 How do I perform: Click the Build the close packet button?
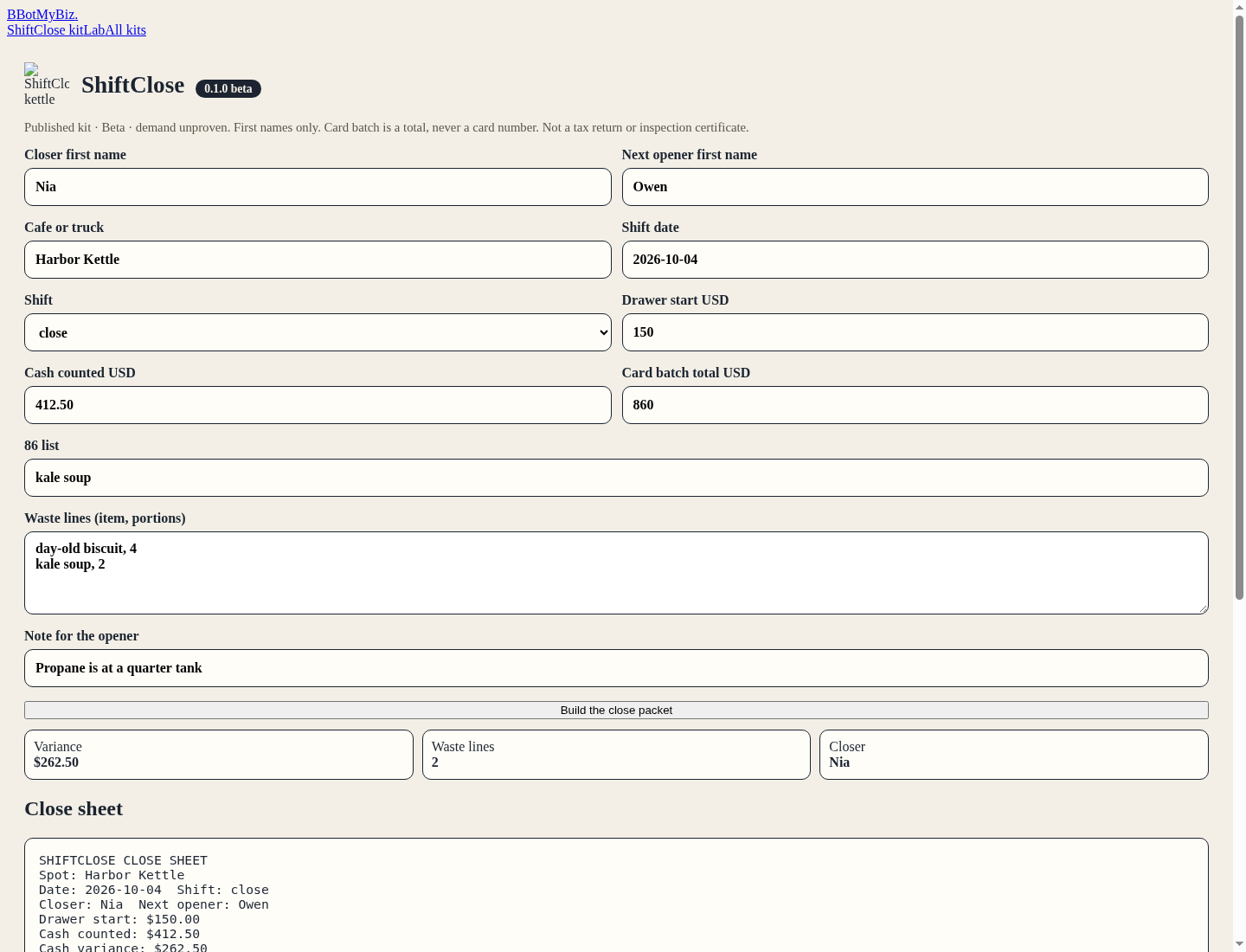point(616,711)
